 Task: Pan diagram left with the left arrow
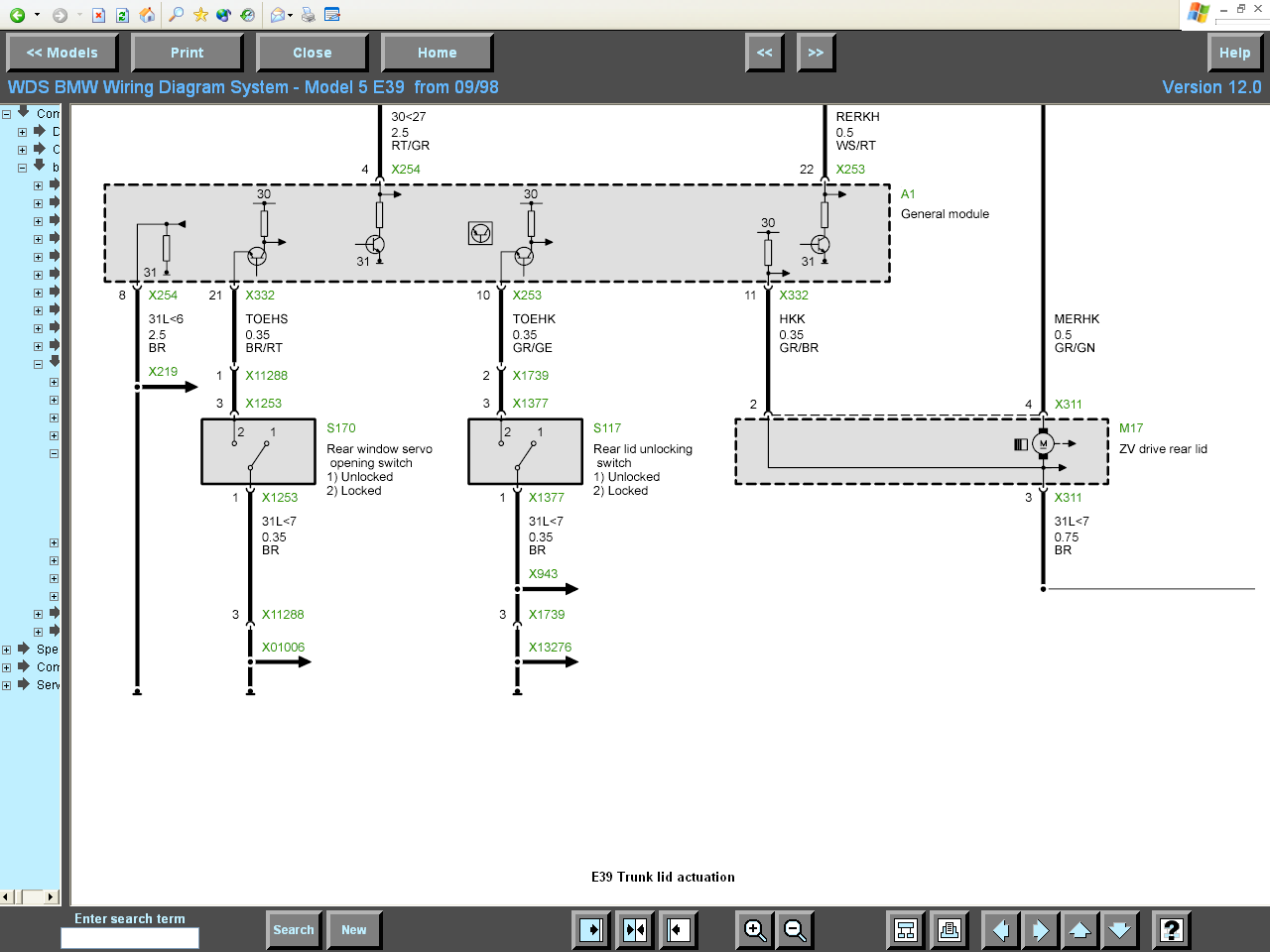pyautogui.click(x=1001, y=930)
